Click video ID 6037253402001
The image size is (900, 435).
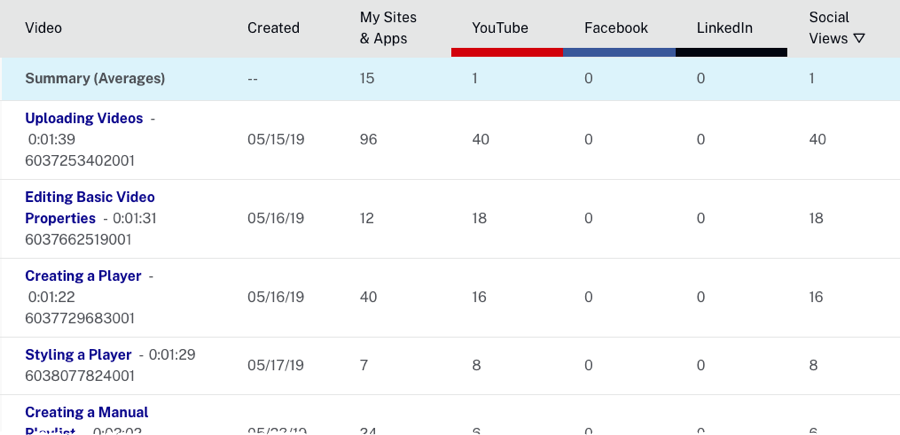pyautogui.click(x=80, y=160)
